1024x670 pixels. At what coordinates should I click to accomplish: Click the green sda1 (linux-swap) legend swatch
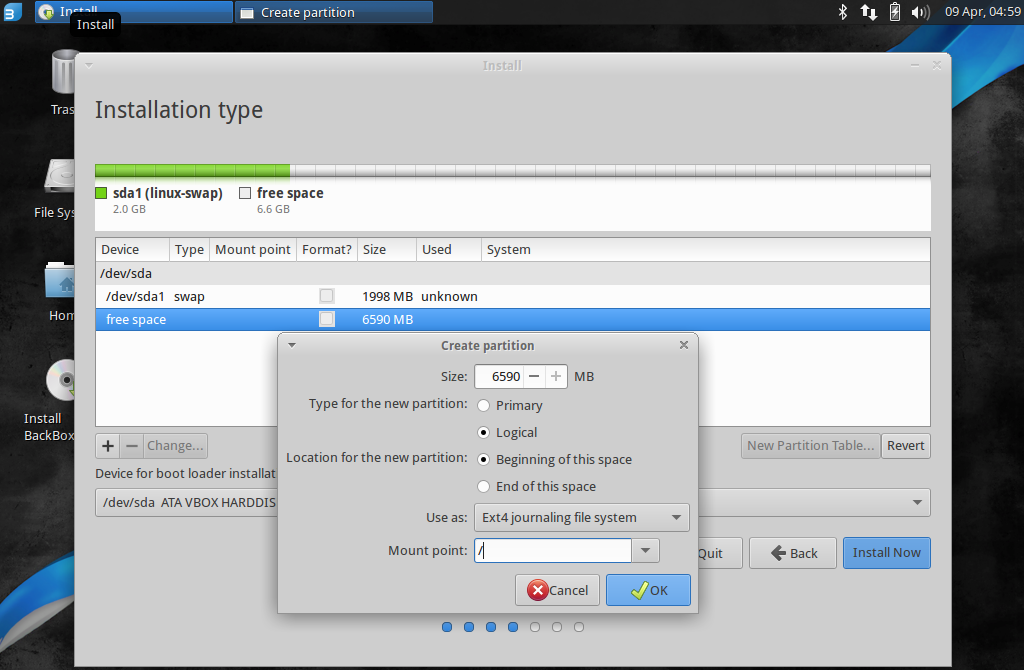101,193
